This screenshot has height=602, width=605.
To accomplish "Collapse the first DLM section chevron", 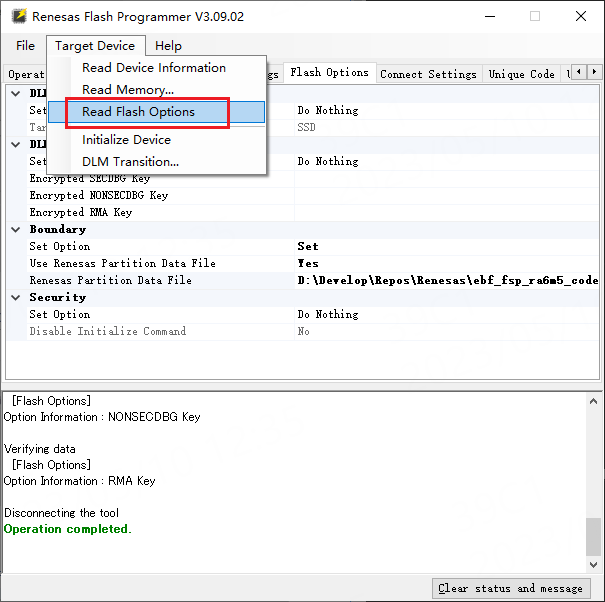I will pyautogui.click(x=16, y=93).
